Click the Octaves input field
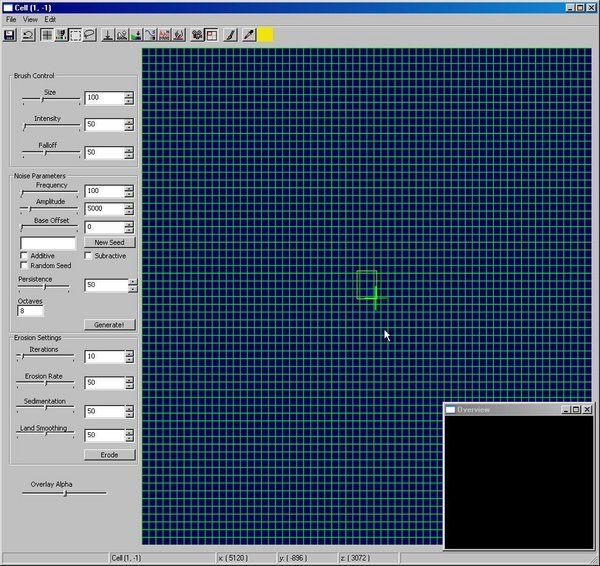Viewport: 600px width, 566px height. click(x=30, y=311)
